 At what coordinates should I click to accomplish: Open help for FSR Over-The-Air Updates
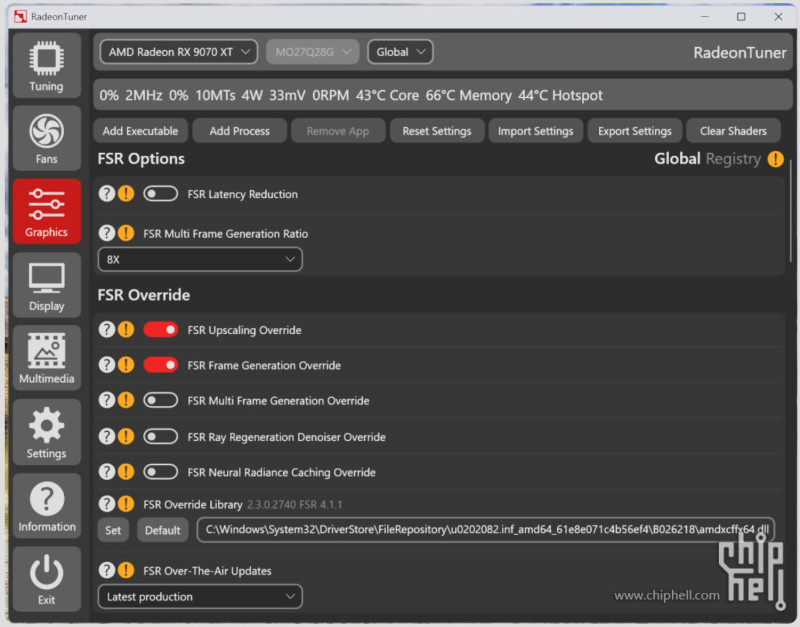coord(107,570)
